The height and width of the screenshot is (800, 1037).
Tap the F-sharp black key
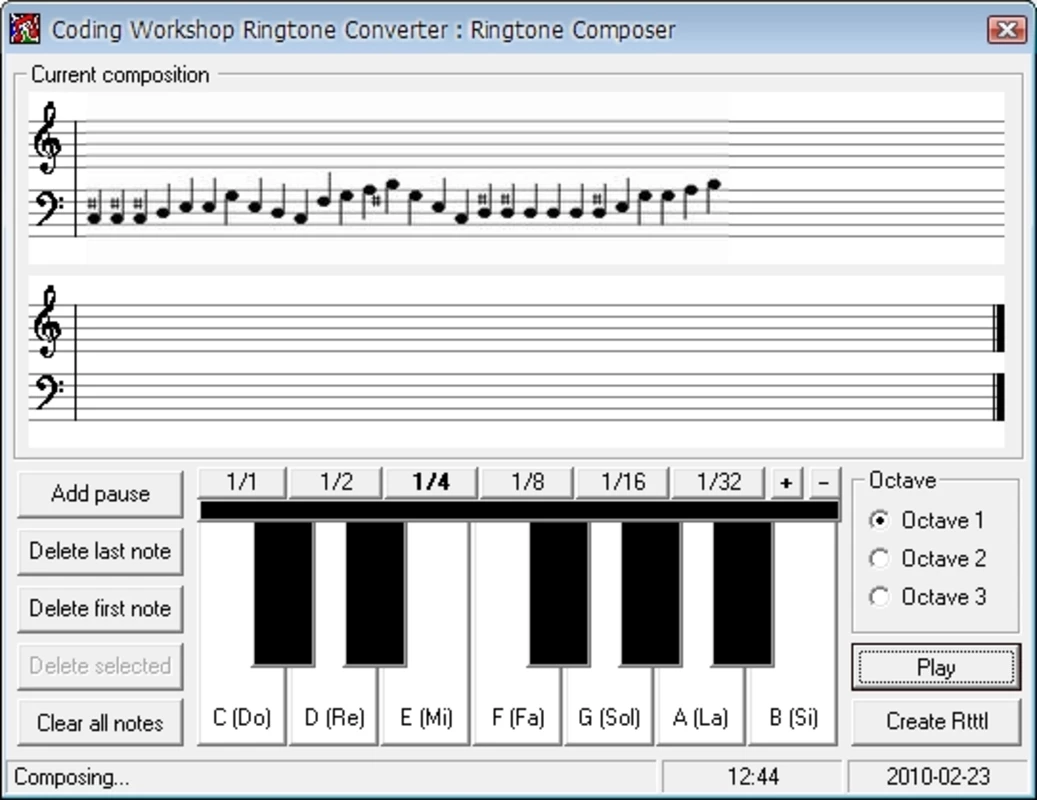(559, 593)
